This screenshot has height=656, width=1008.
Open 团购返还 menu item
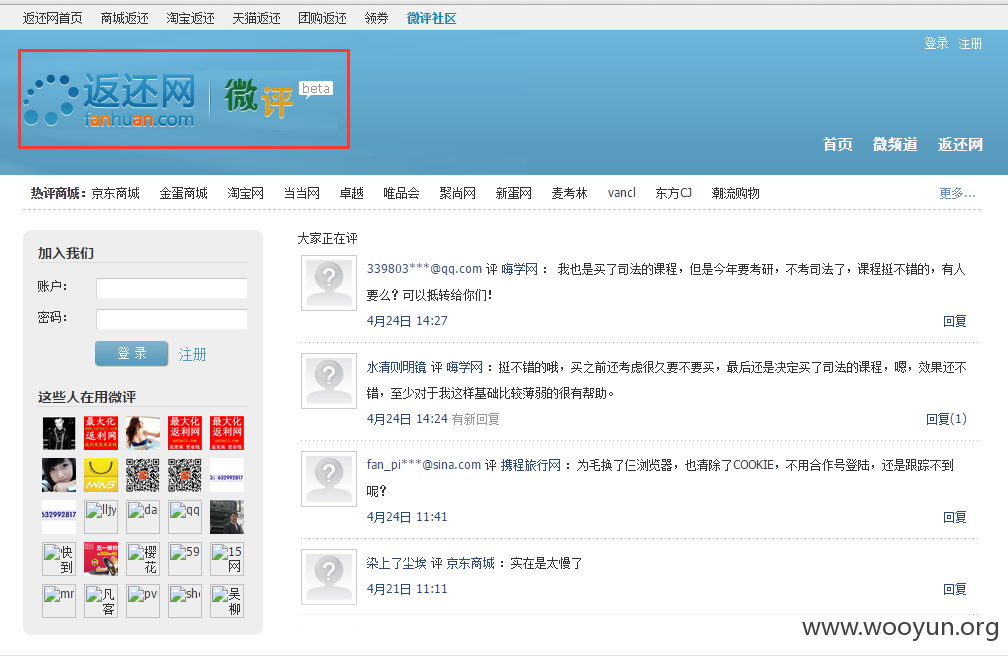tap(322, 18)
